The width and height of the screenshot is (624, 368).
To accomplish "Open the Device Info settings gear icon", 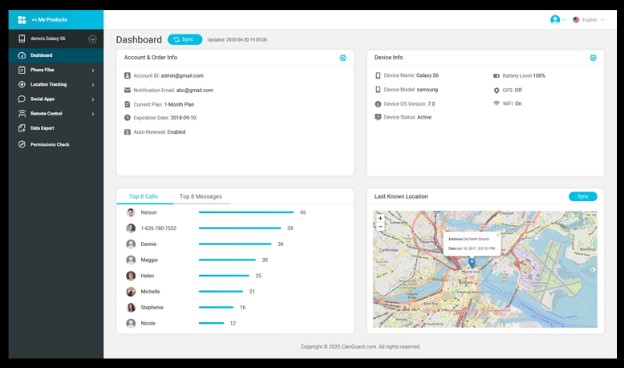I will pyautogui.click(x=593, y=58).
